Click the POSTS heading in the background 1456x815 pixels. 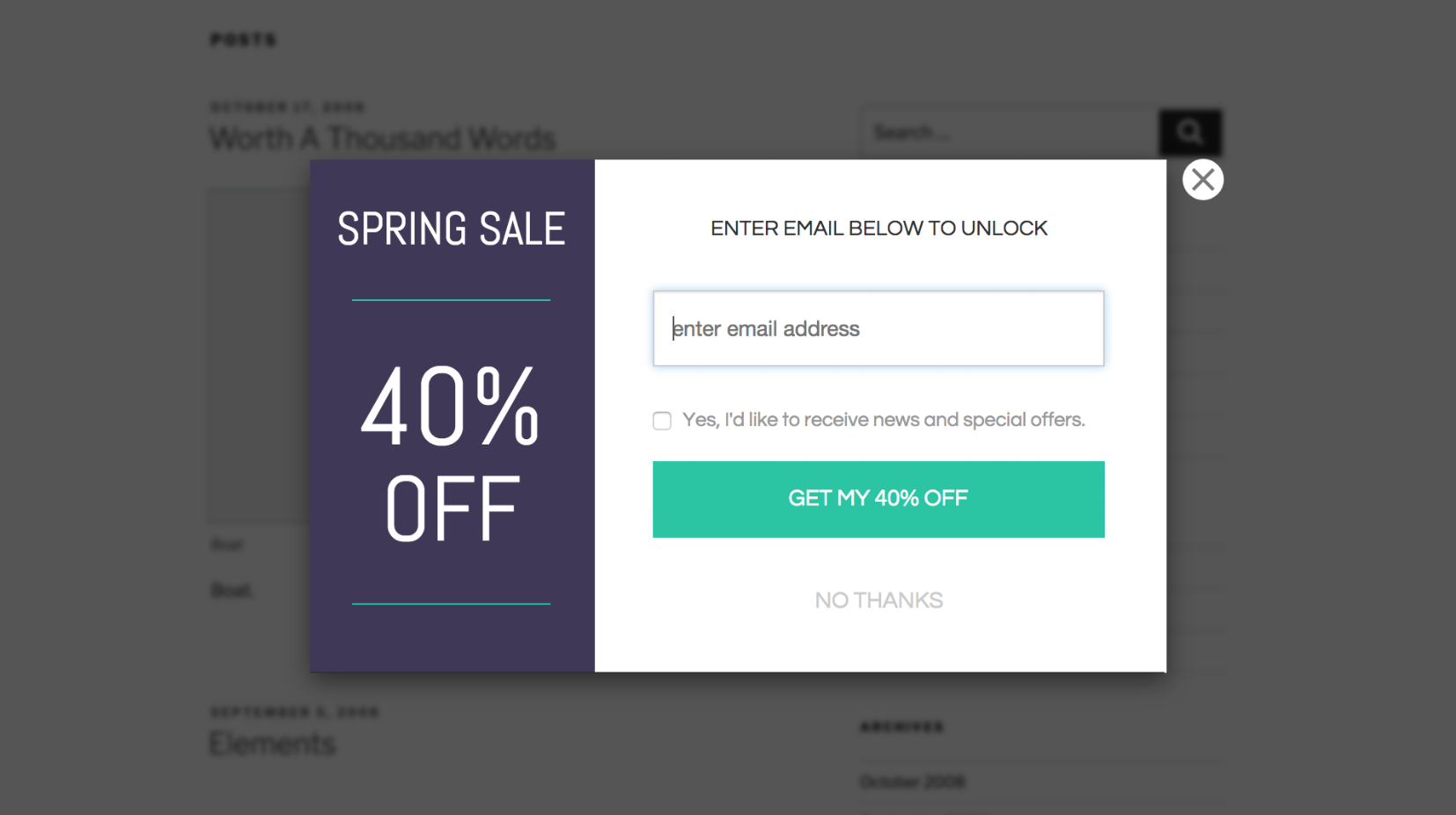click(243, 40)
